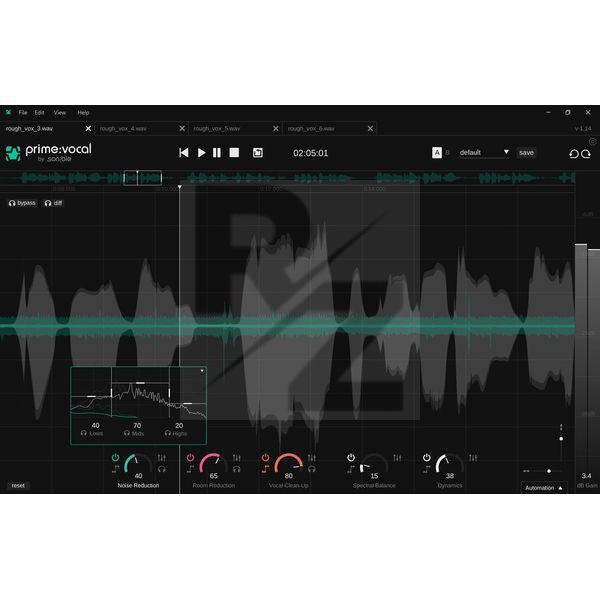Viewport: 600px width, 600px height.
Task: Close the rough_vox_6.wav tab
Action: click(x=370, y=129)
